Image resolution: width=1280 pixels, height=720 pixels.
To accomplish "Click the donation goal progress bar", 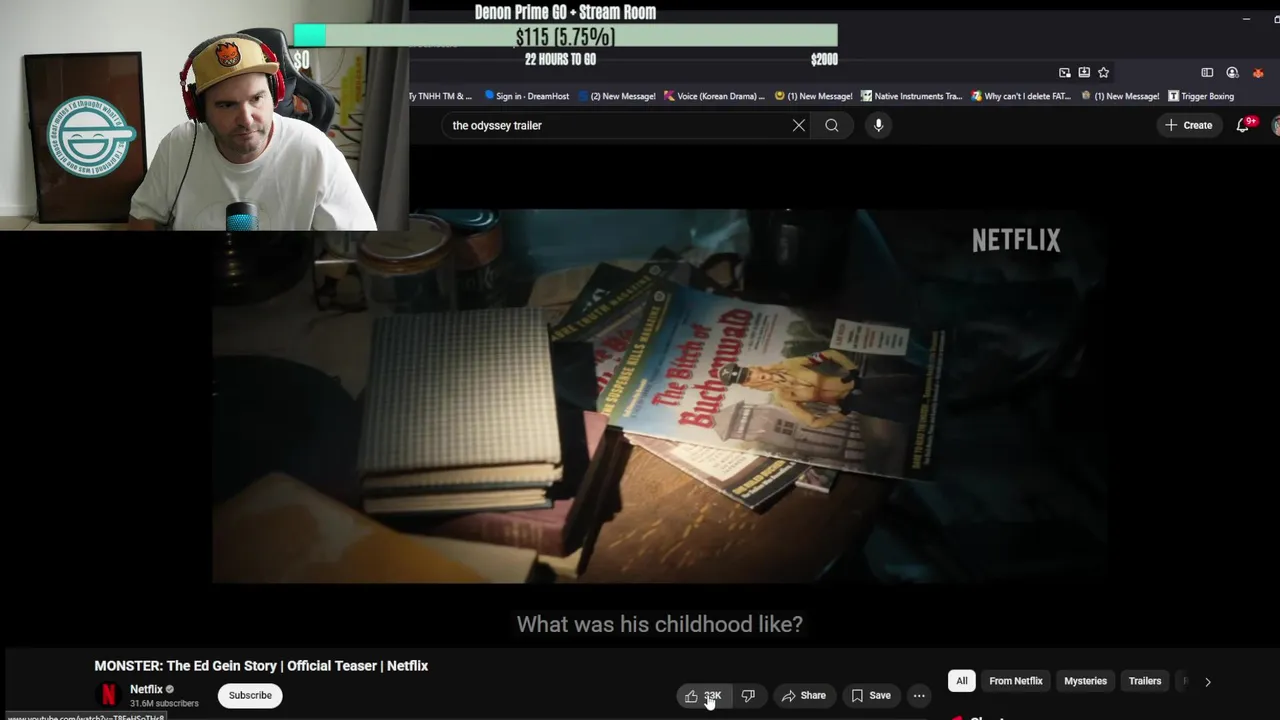I will (x=565, y=36).
